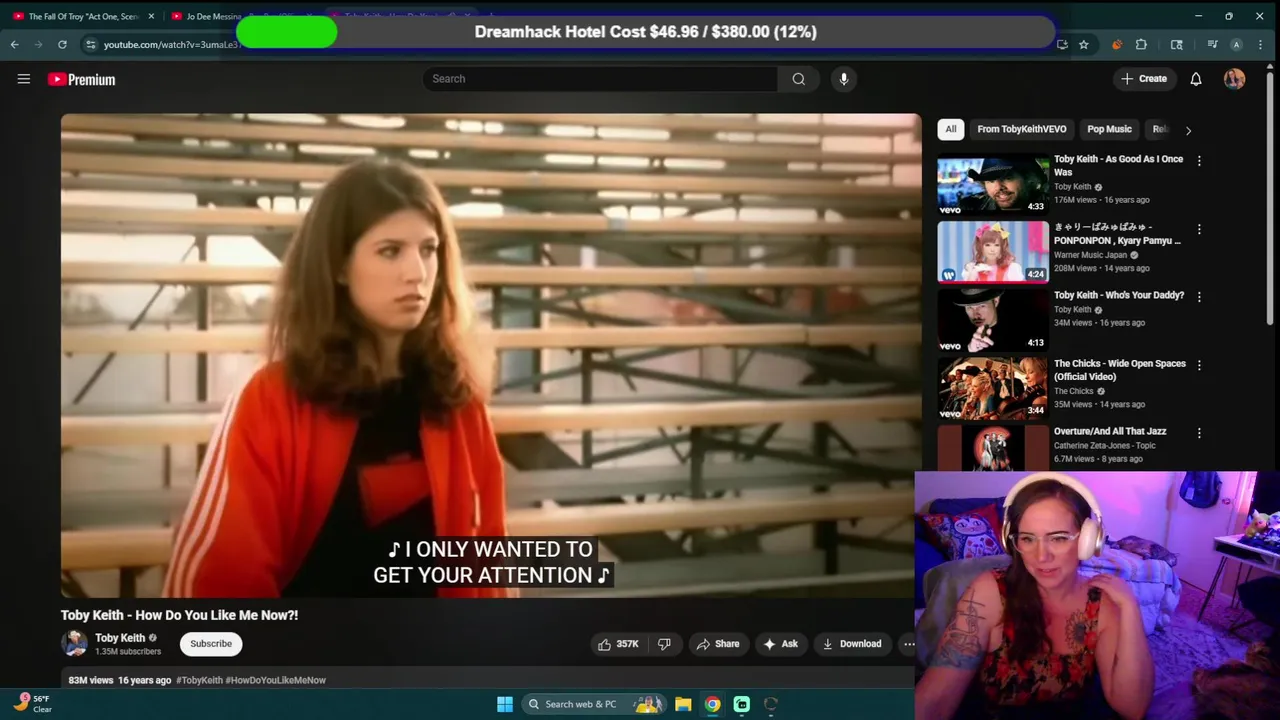Click the Create button
This screenshot has width=1280, height=720.
pos(1143,79)
